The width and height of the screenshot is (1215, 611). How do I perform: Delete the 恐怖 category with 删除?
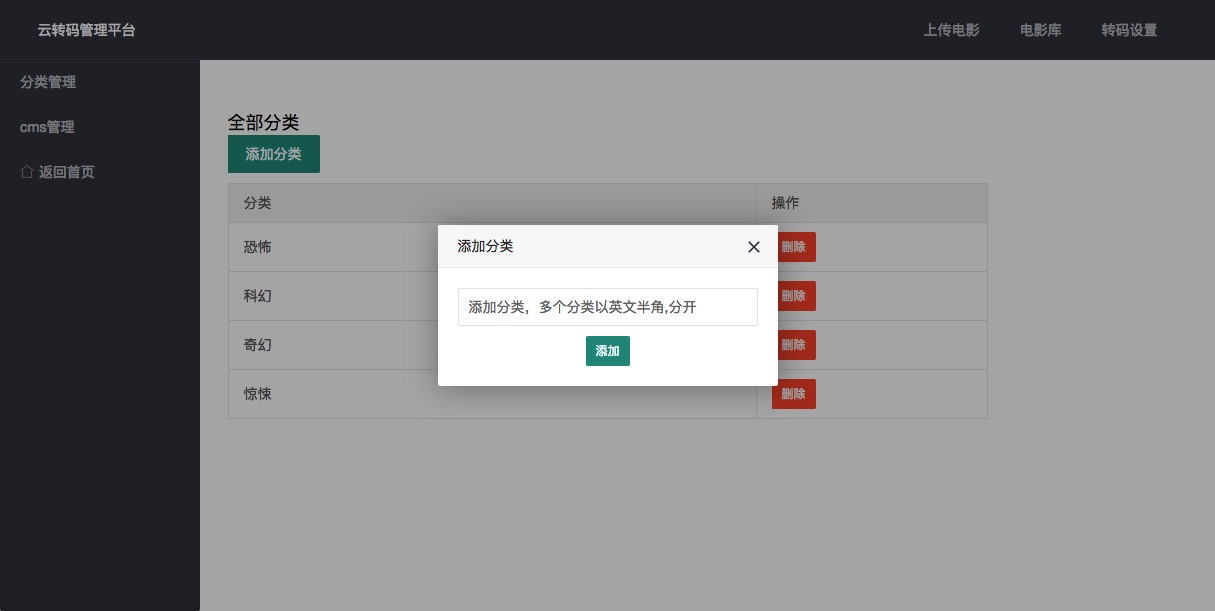click(x=794, y=247)
